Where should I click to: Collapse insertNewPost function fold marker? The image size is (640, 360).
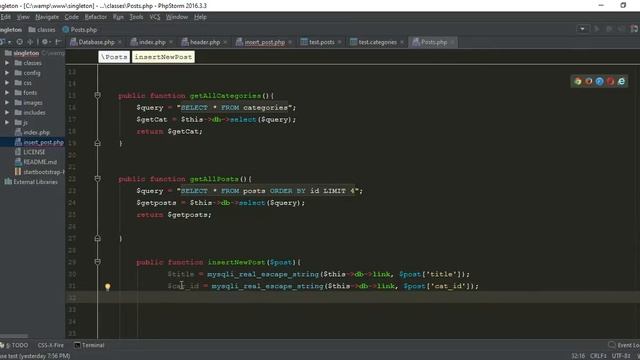(x=97, y=262)
